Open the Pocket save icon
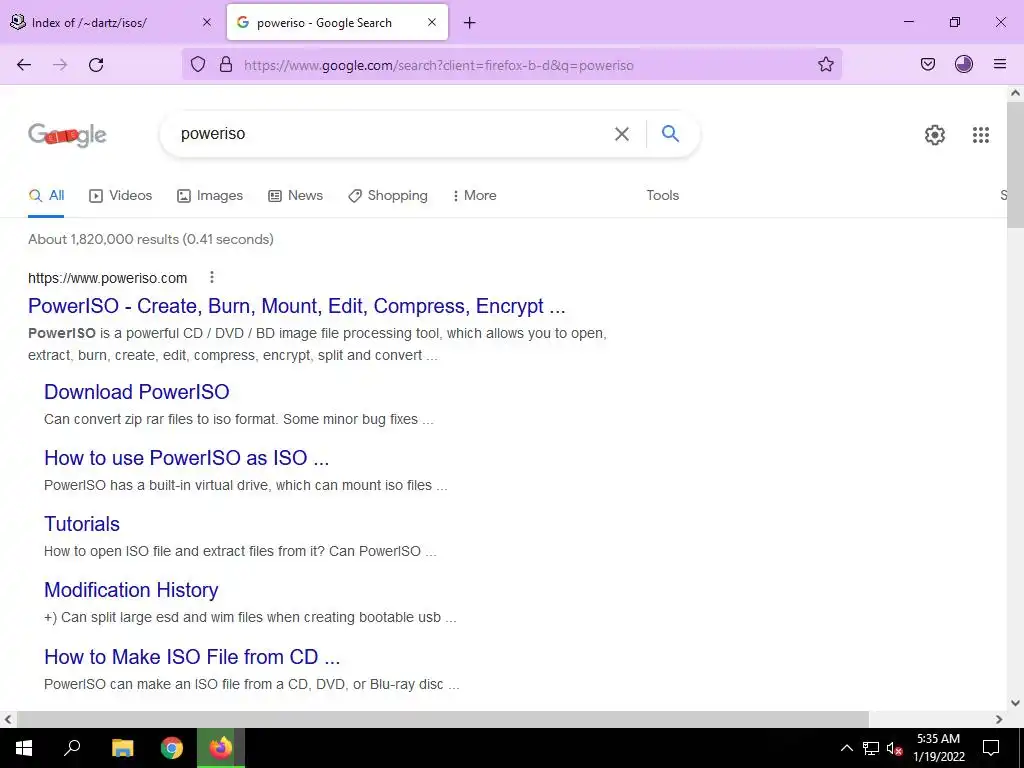The height and width of the screenshot is (768, 1024). point(927,64)
